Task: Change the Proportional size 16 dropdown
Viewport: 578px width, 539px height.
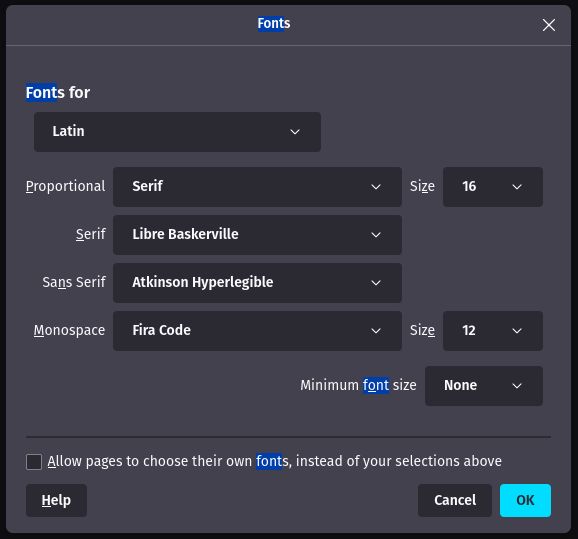Action: 493,187
